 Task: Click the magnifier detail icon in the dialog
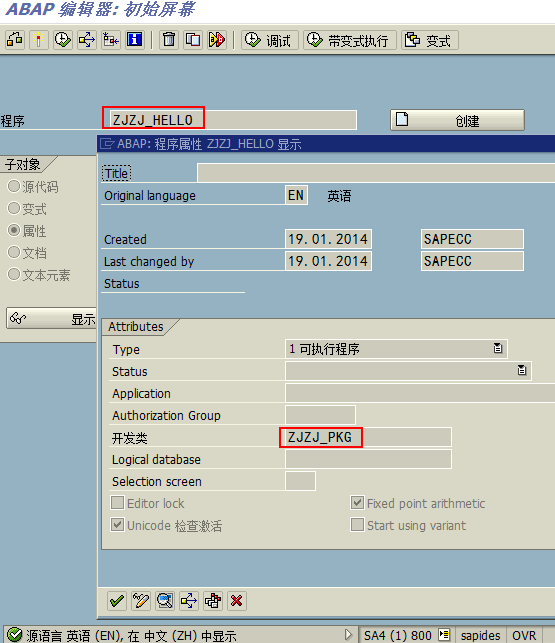[165, 601]
